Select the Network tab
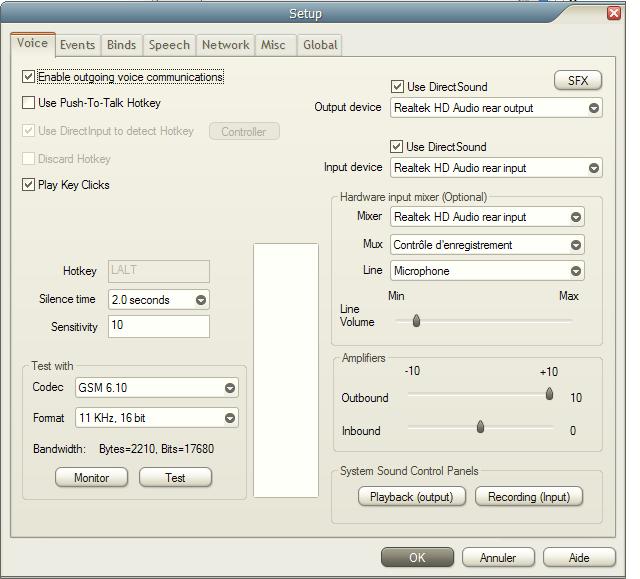The width and height of the screenshot is (640, 579). click(225, 45)
